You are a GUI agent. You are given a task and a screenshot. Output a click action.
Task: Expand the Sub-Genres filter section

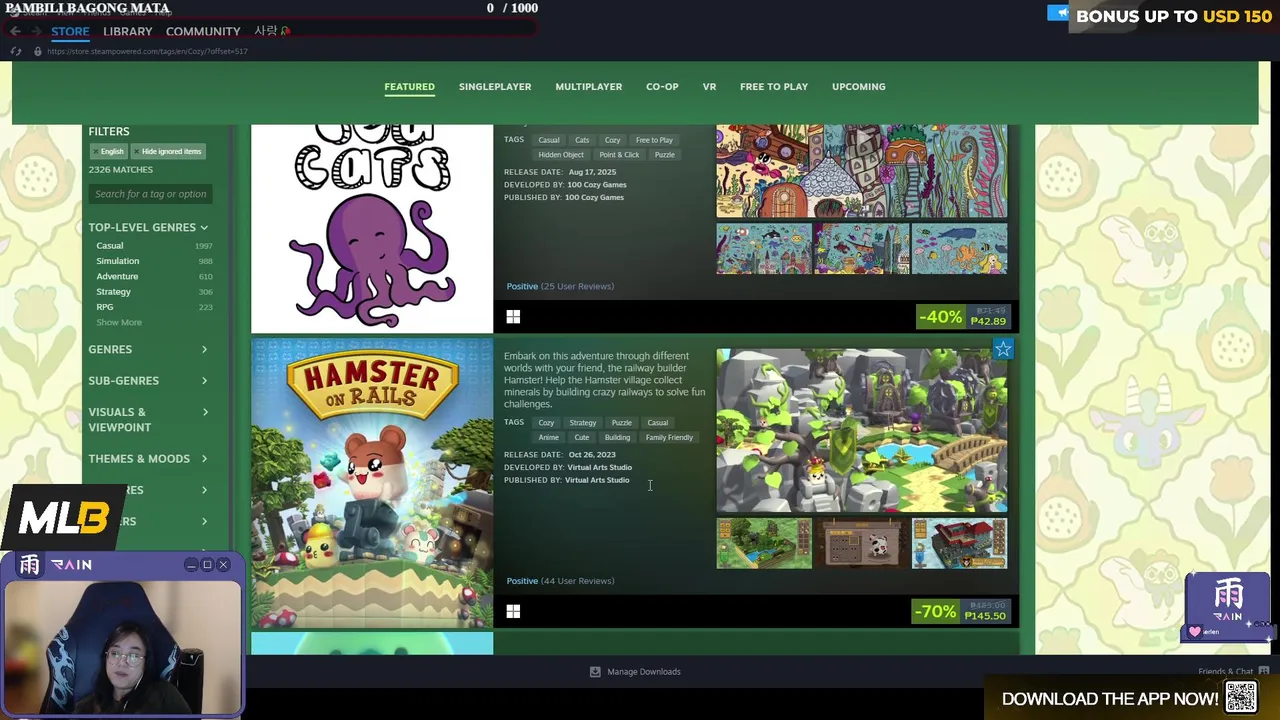tap(148, 381)
